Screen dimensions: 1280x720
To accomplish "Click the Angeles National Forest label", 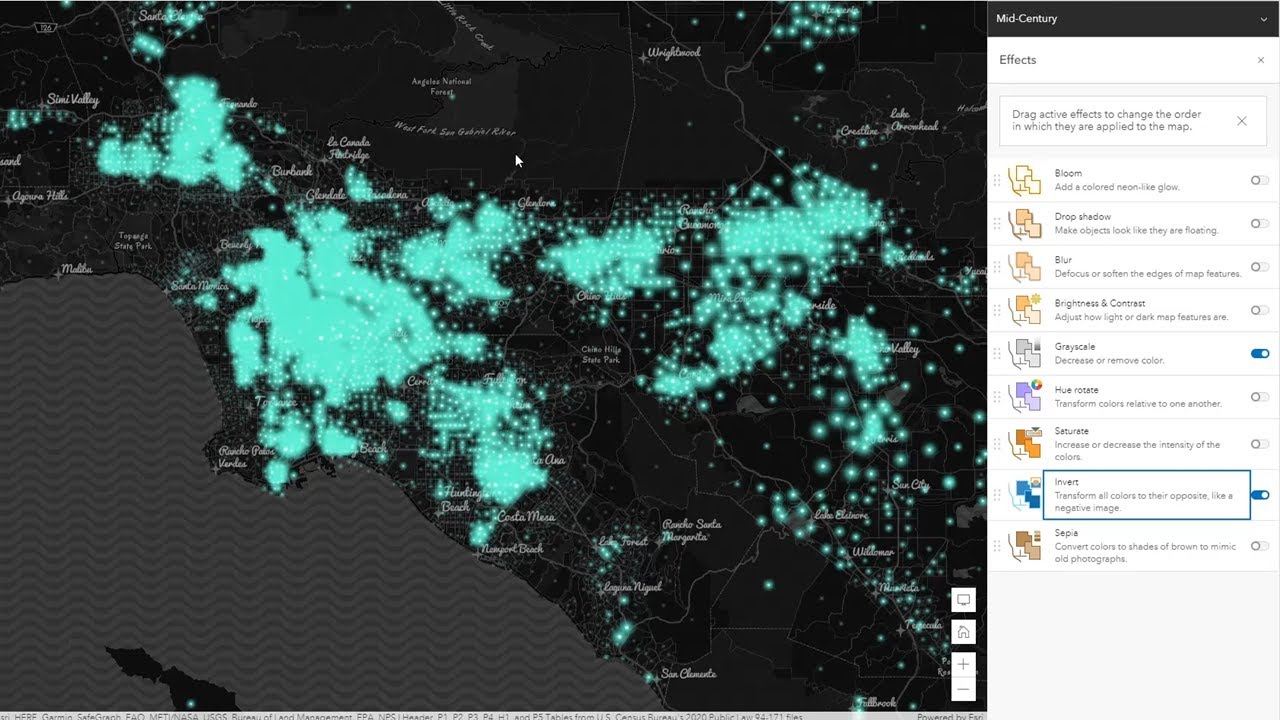I will [442, 86].
